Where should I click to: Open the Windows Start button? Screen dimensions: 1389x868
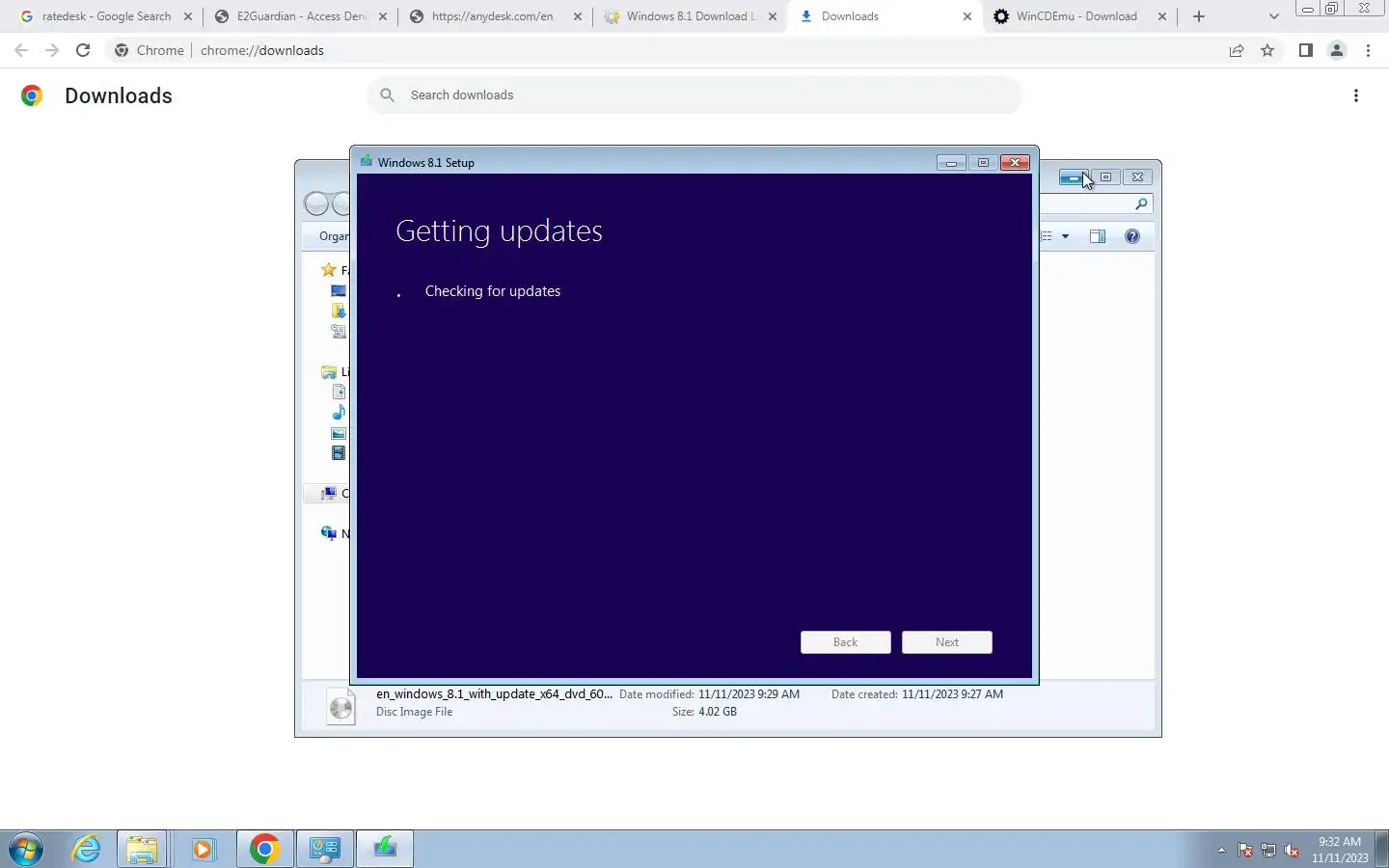pyautogui.click(x=26, y=849)
